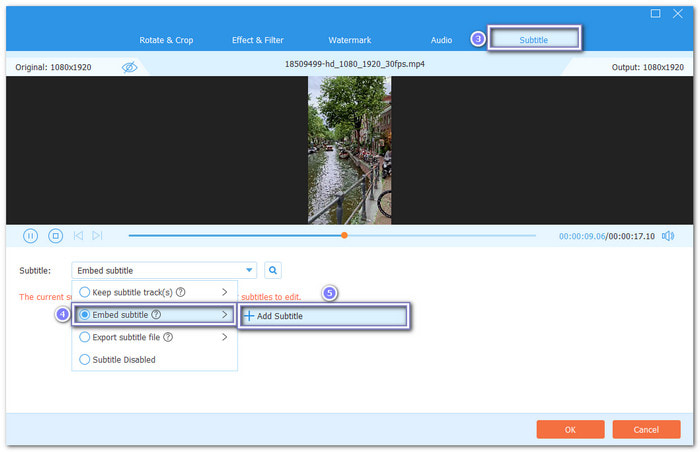Click the Output: 1080x1920 label

[647, 67]
